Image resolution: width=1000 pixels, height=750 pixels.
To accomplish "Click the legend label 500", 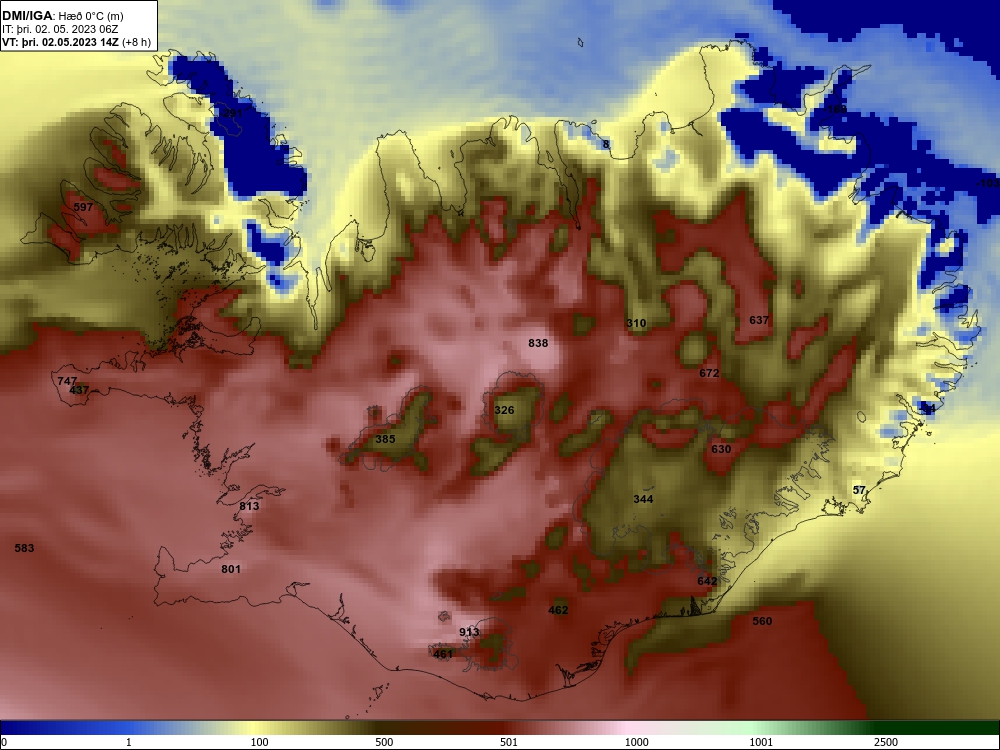I will tap(384, 742).
